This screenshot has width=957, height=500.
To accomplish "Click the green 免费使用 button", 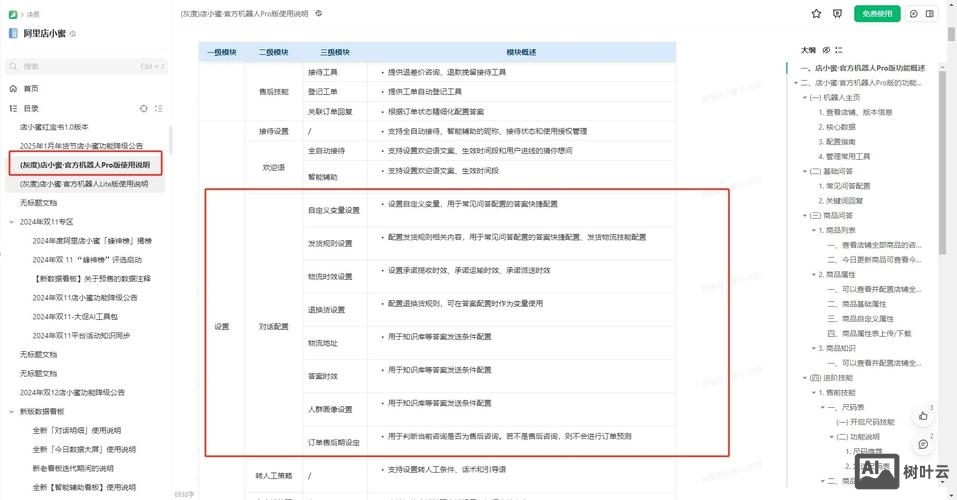I will point(877,13).
